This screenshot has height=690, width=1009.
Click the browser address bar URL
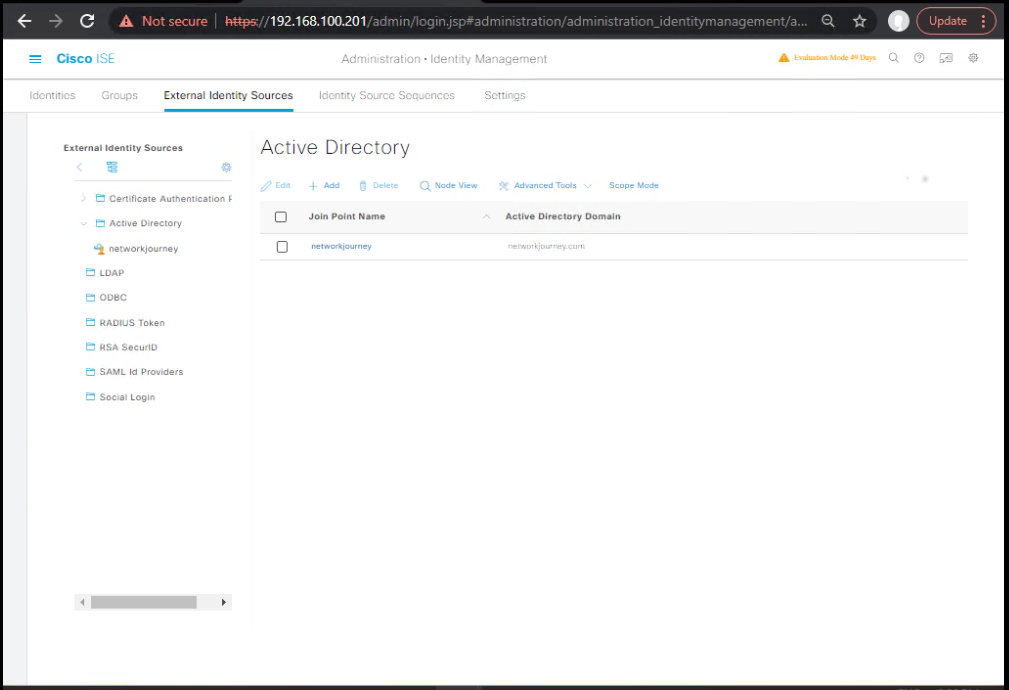[516, 21]
